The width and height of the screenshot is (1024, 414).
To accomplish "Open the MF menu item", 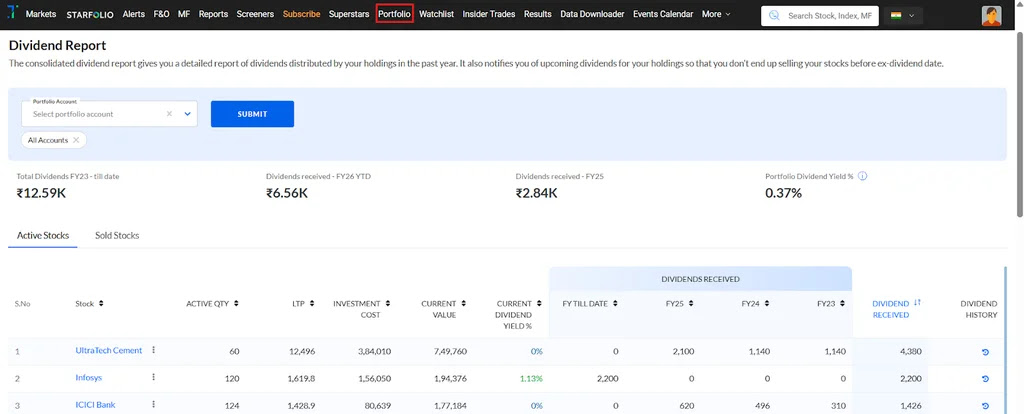I will [x=184, y=14].
